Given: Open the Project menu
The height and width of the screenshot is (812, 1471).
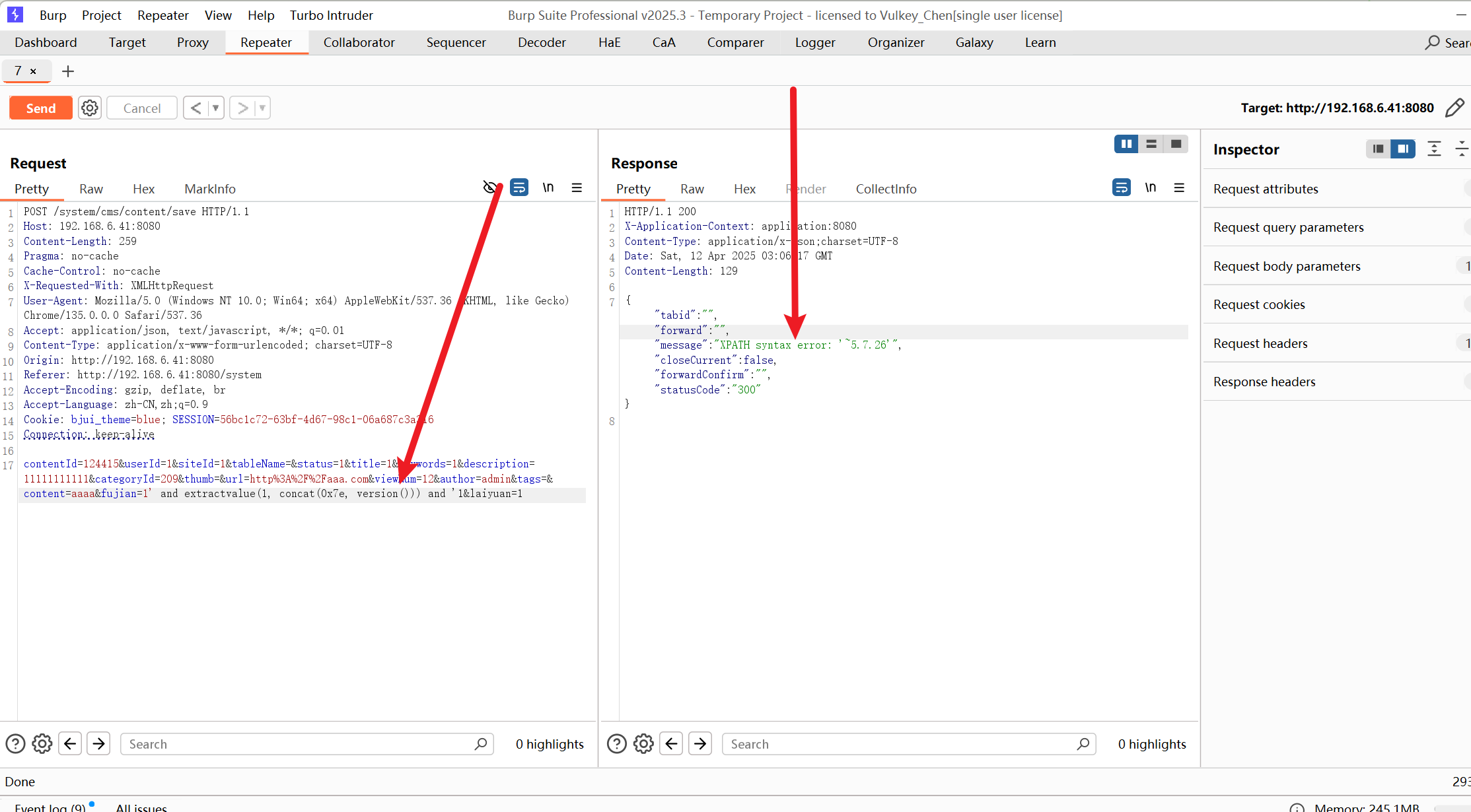Looking at the screenshot, I should (x=102, y=15).
